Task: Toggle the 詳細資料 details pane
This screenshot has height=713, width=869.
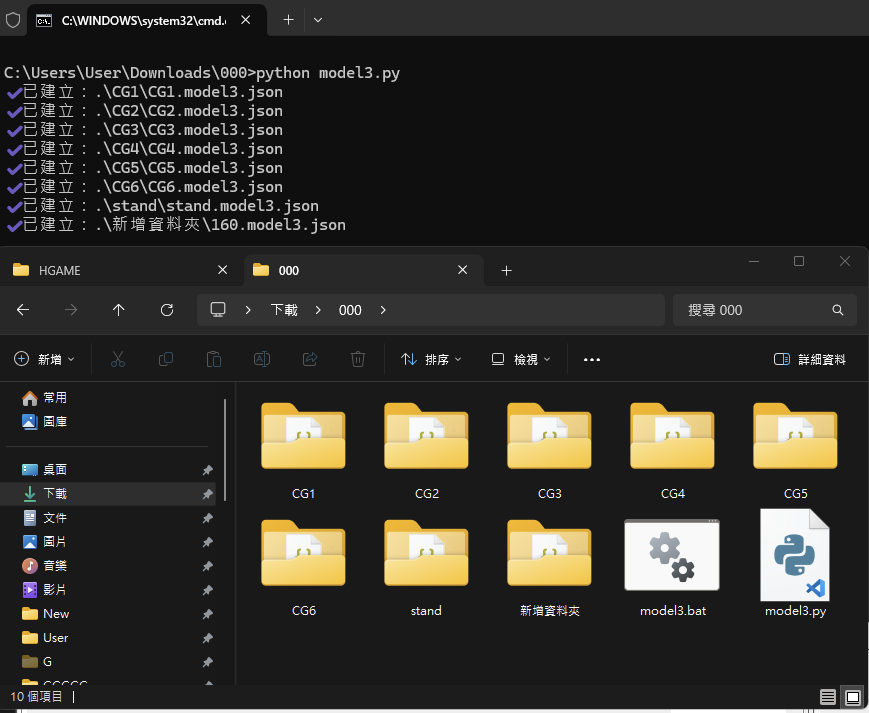Action: (810, 359)
